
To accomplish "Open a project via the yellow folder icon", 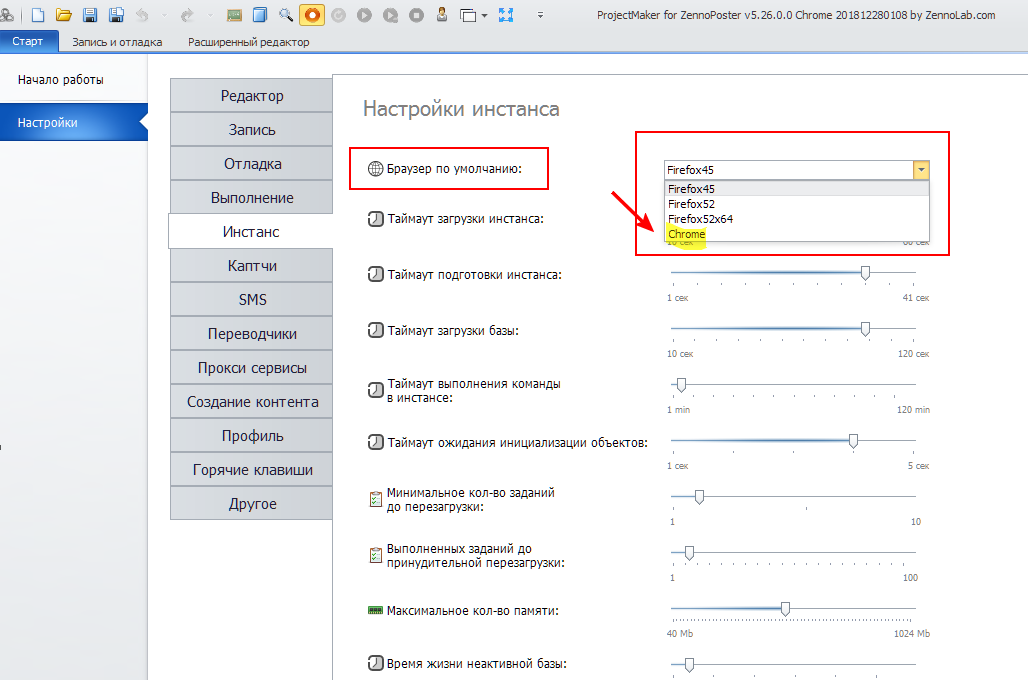I will (x=64, y=14).
